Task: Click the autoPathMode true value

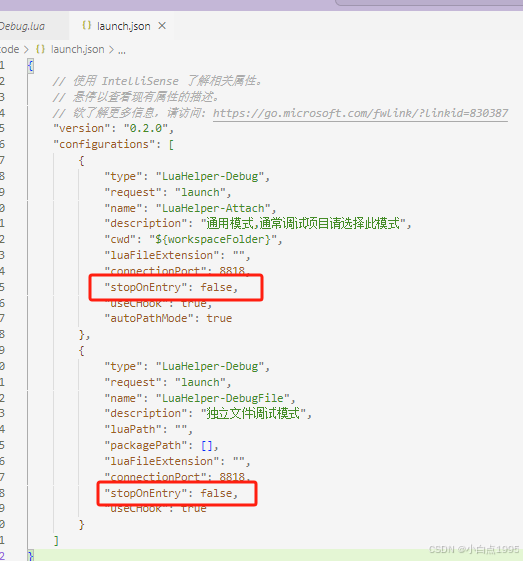Action: (219, 318)
